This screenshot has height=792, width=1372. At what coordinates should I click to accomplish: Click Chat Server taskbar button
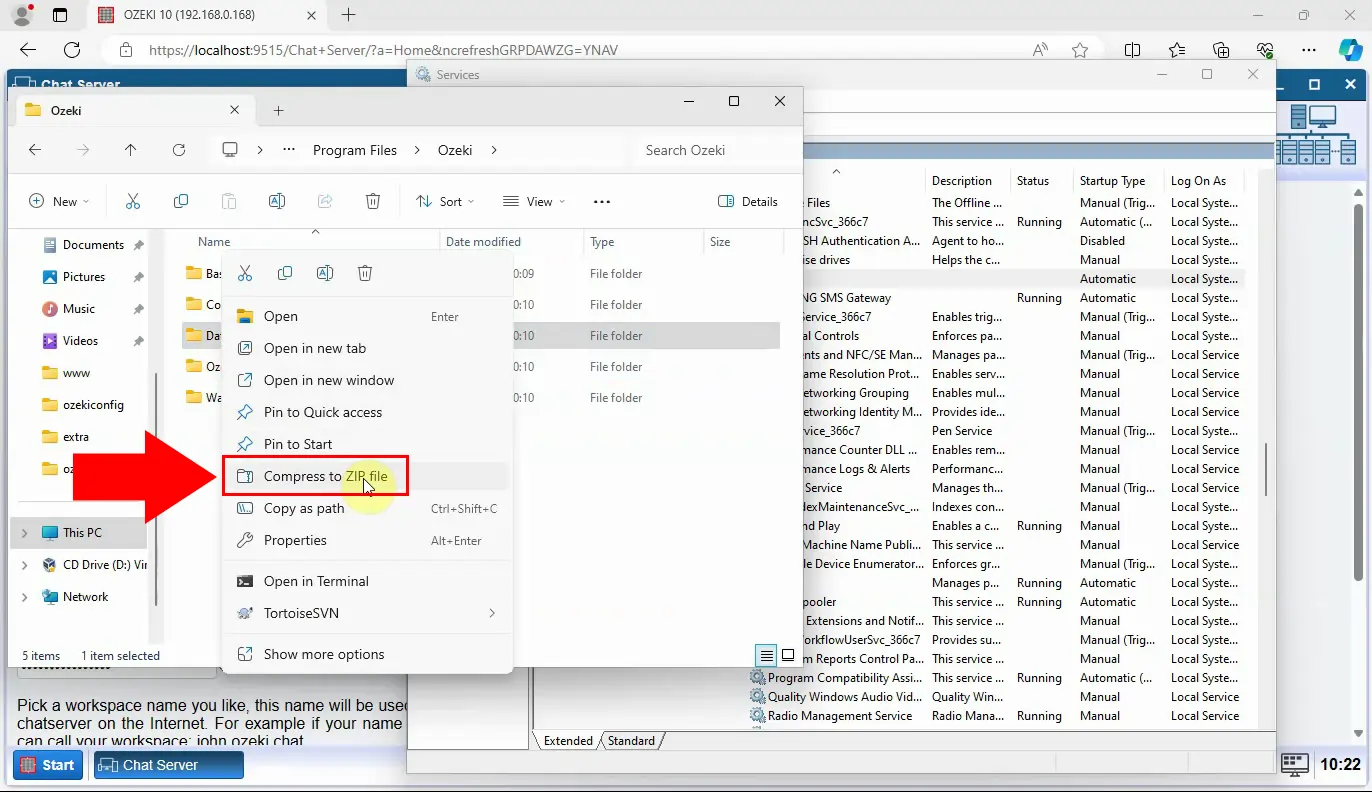169,765
